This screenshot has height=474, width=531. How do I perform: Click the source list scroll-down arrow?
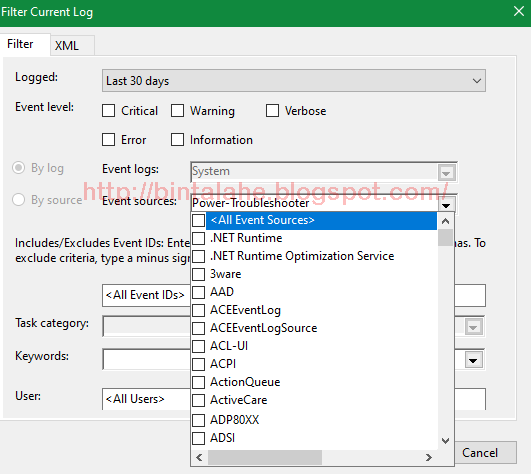point(446,441)
